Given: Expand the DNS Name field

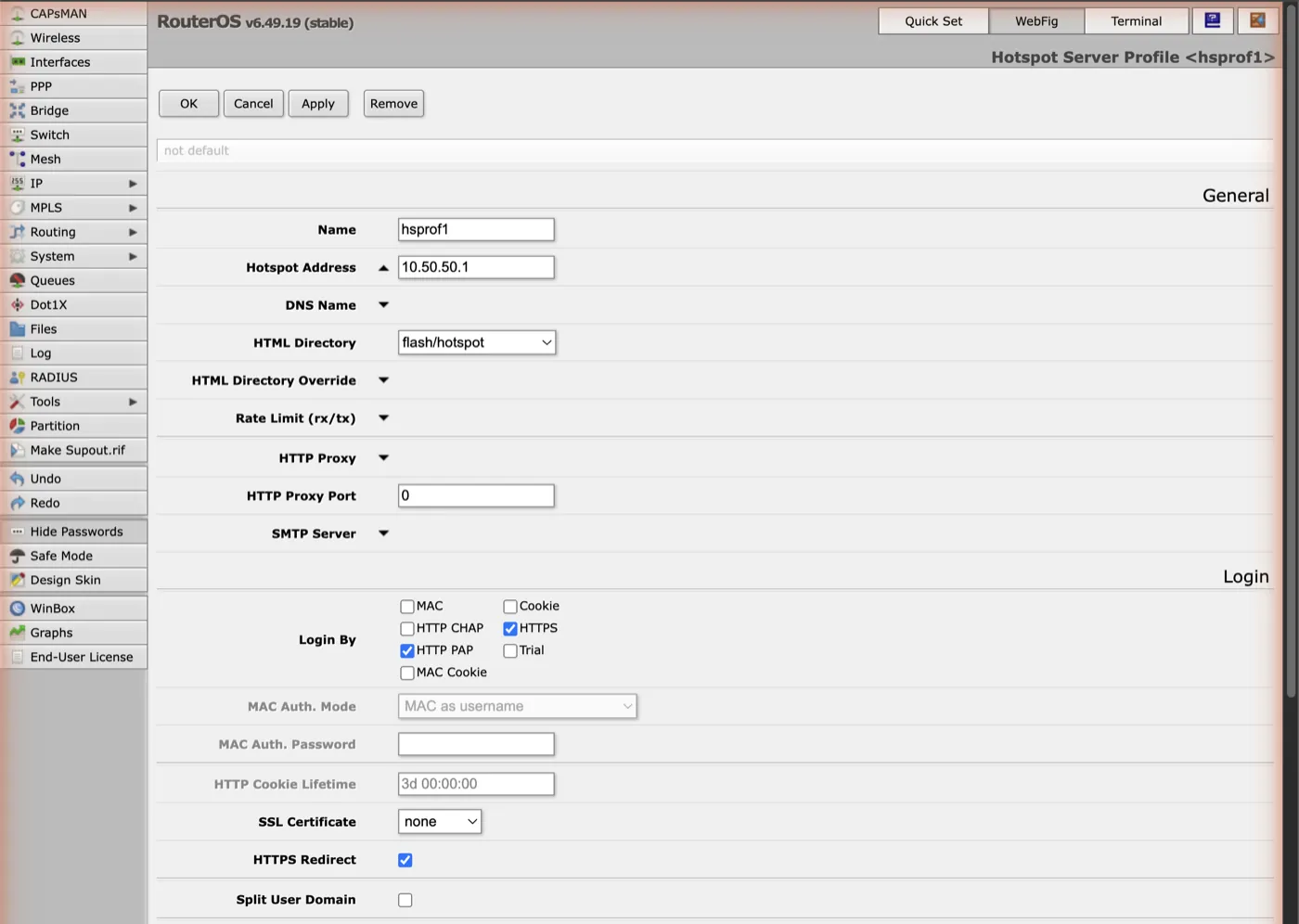Looking at the screenshot, I should [x=383, y=305].
